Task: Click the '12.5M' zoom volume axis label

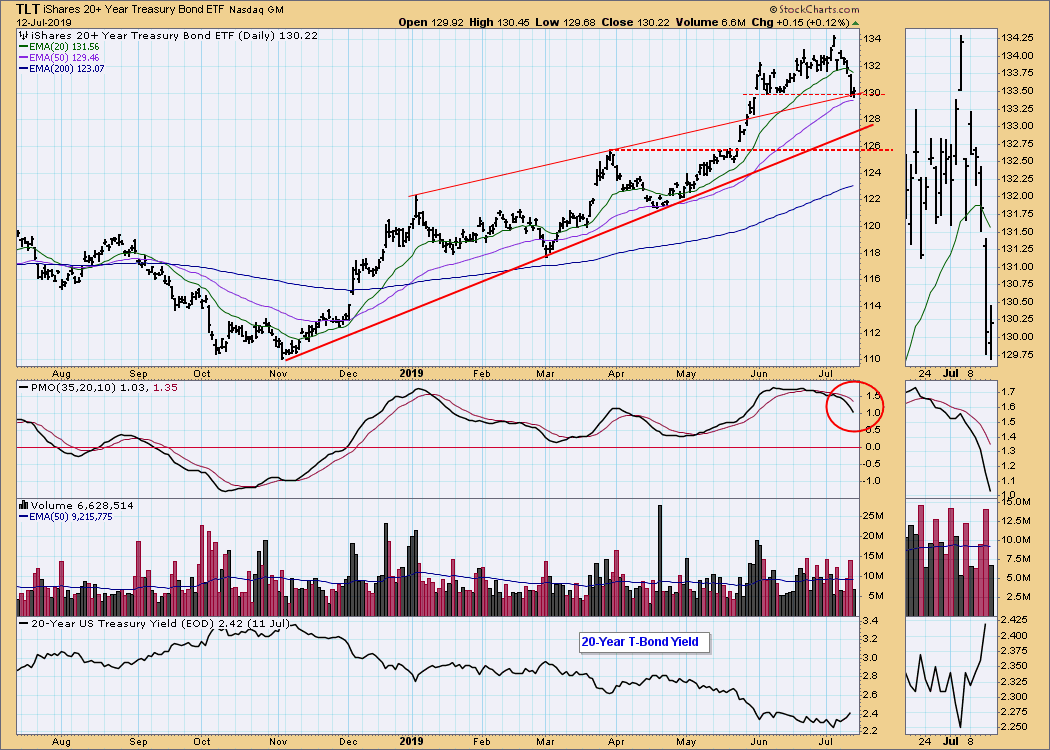Action: coord(1015,520)
